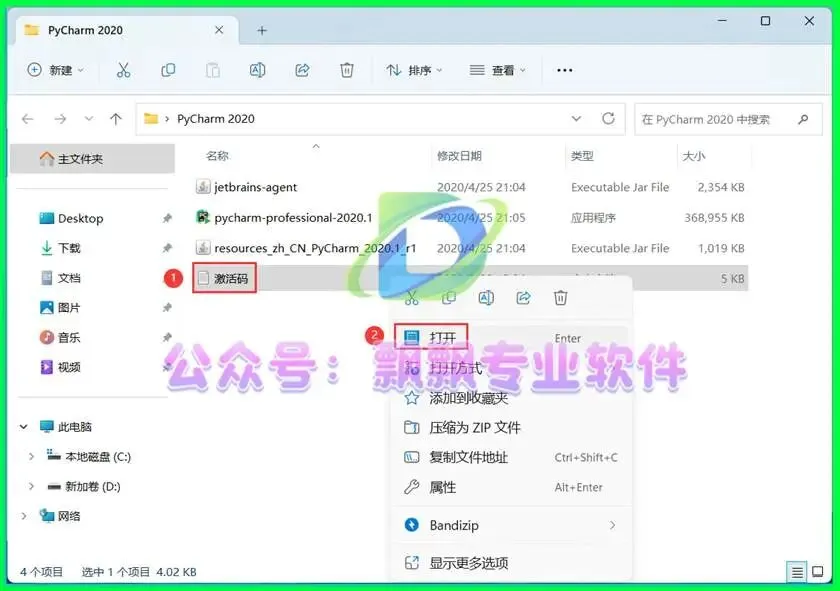Expand the Bandizip submenu

click(612, 525)
